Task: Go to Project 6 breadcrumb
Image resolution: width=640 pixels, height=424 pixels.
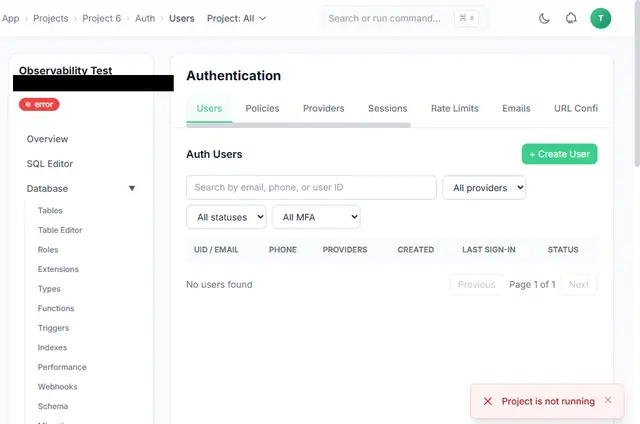Action: coord(102,18)
